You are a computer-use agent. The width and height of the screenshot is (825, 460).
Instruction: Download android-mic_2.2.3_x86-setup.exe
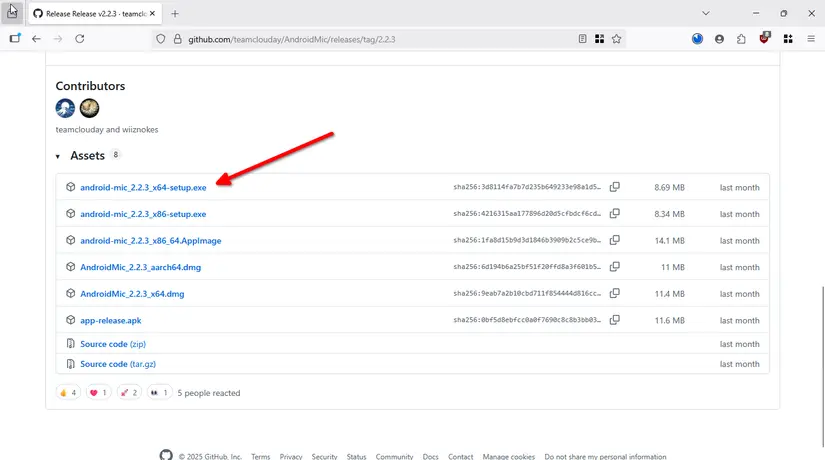[x=143, y=214]
